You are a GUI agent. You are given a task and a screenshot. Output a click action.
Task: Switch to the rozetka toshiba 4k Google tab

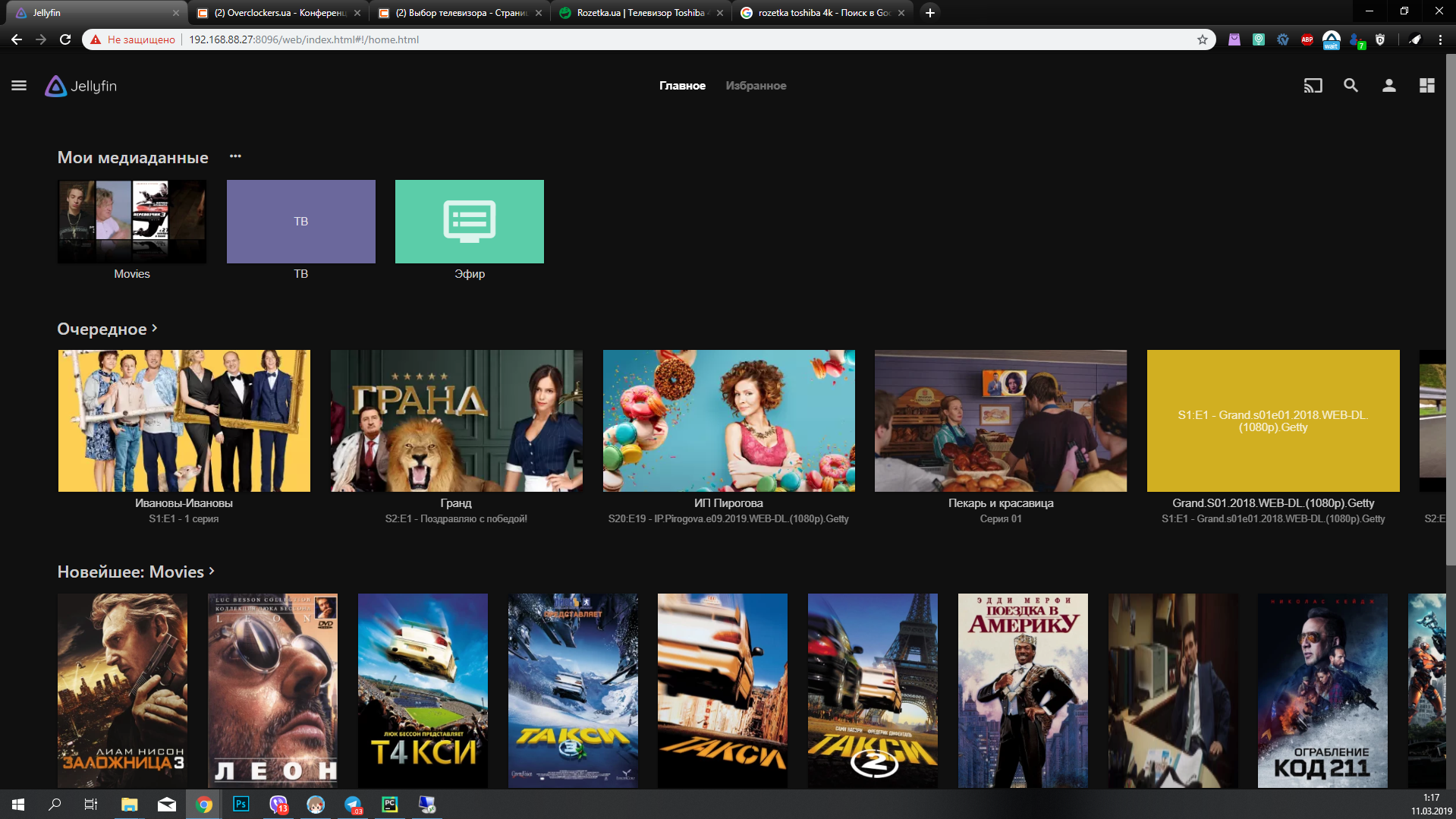[x=822, y=13]
